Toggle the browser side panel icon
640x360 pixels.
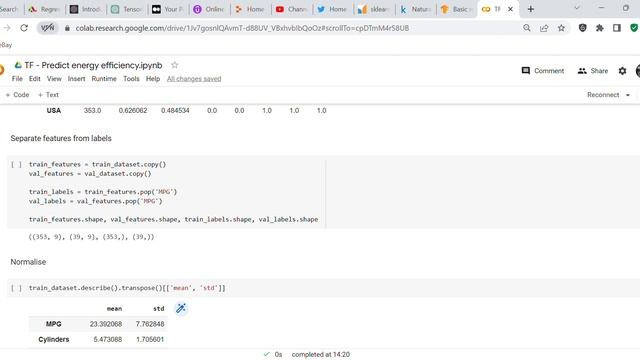coord(617,28)
